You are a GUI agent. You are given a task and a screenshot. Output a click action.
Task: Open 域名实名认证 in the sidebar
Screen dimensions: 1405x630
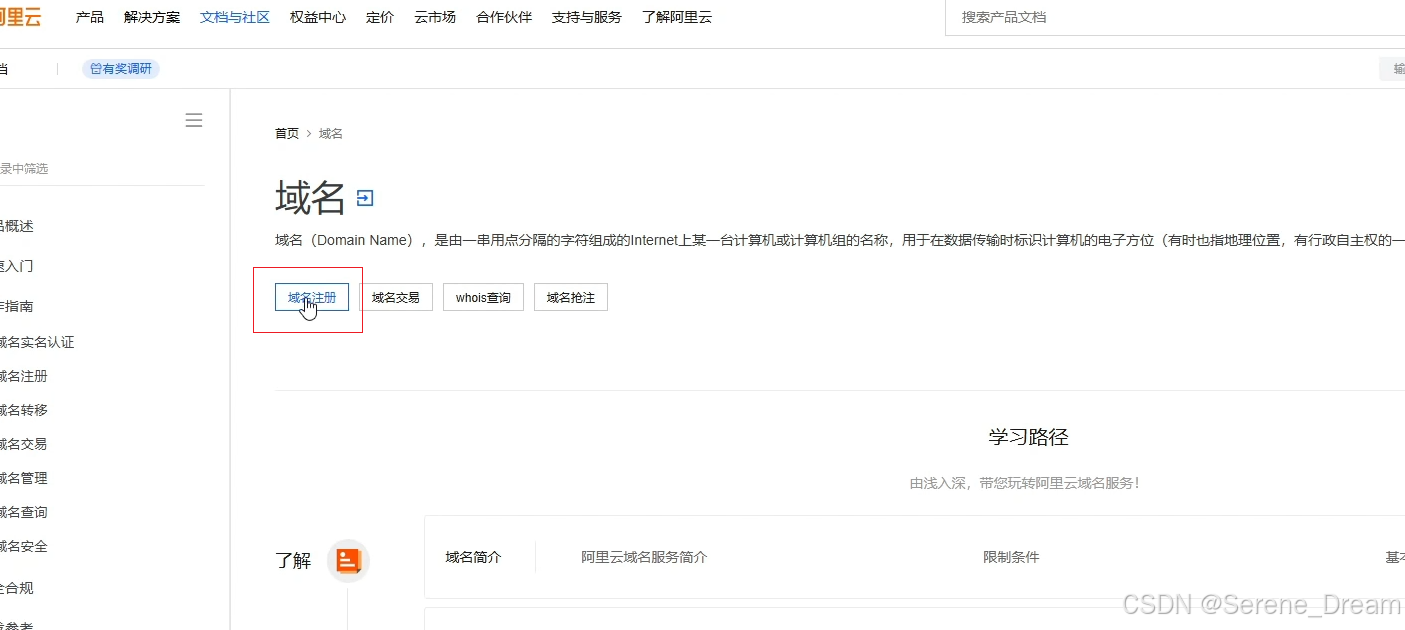click(37, 342)
